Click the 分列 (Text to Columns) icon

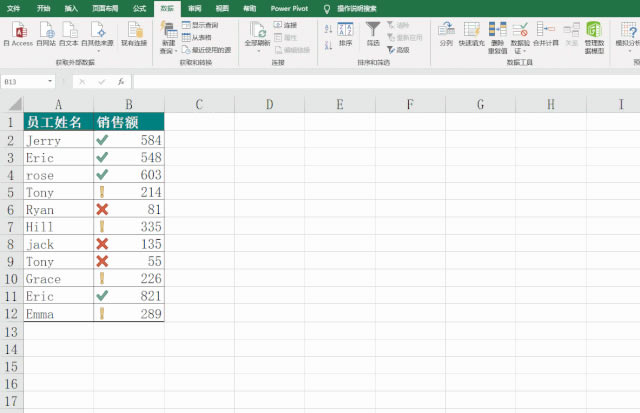(446, 31)
